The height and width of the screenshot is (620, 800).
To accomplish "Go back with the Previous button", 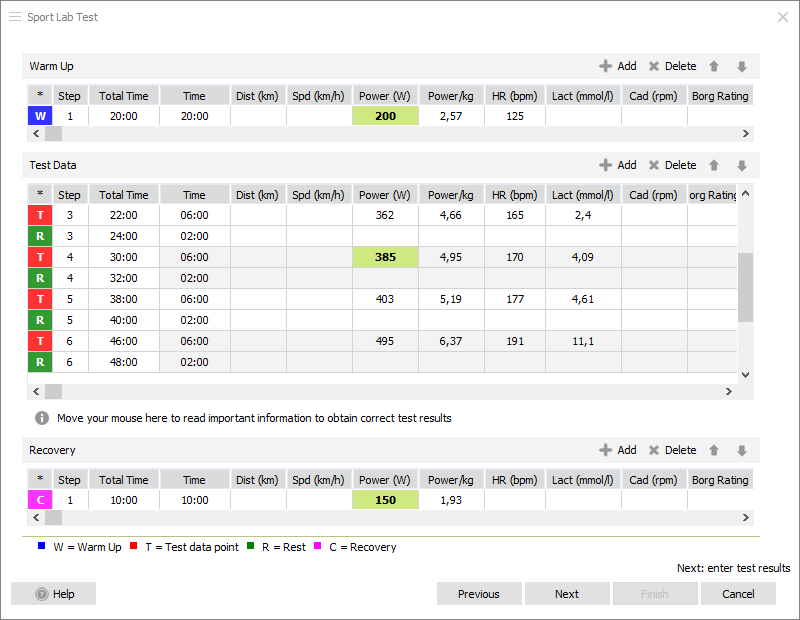I will 479,594.
